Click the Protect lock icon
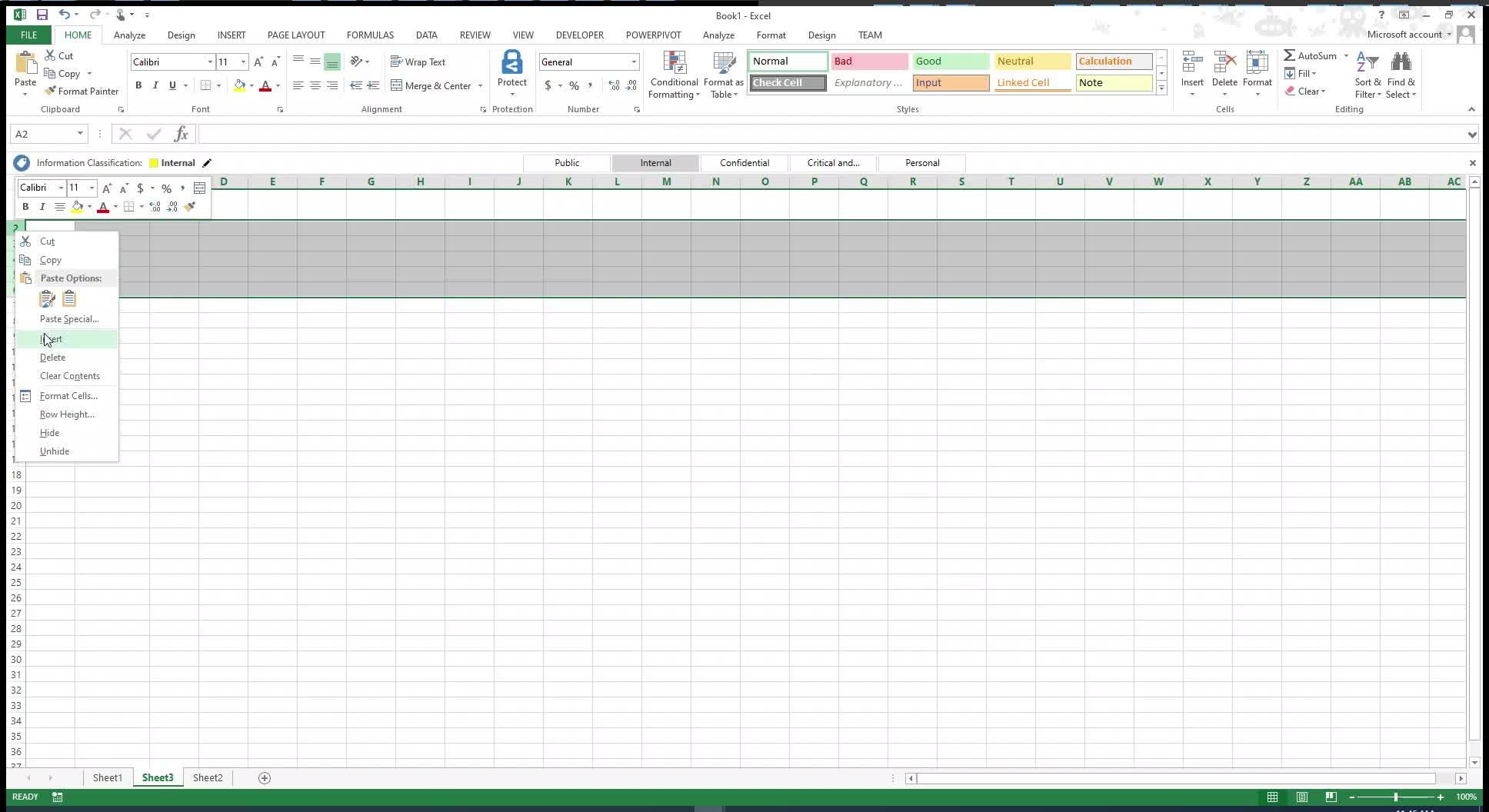1489x812 pixels. (511, 62)
